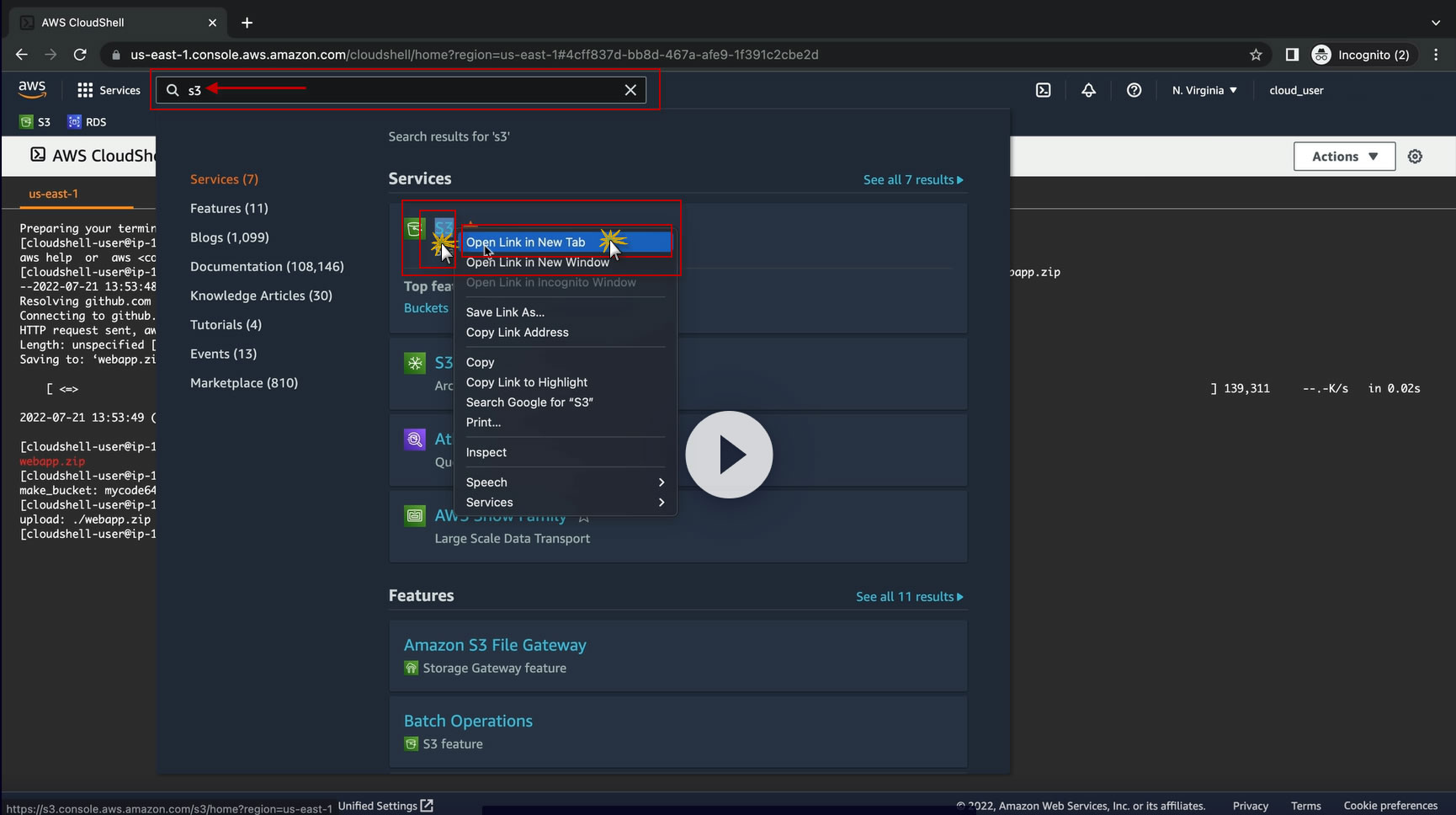Filter results by Features (11)
The width and height of the screenshot is (1456, 815).
pyautogui.click(x=229, y=209)
